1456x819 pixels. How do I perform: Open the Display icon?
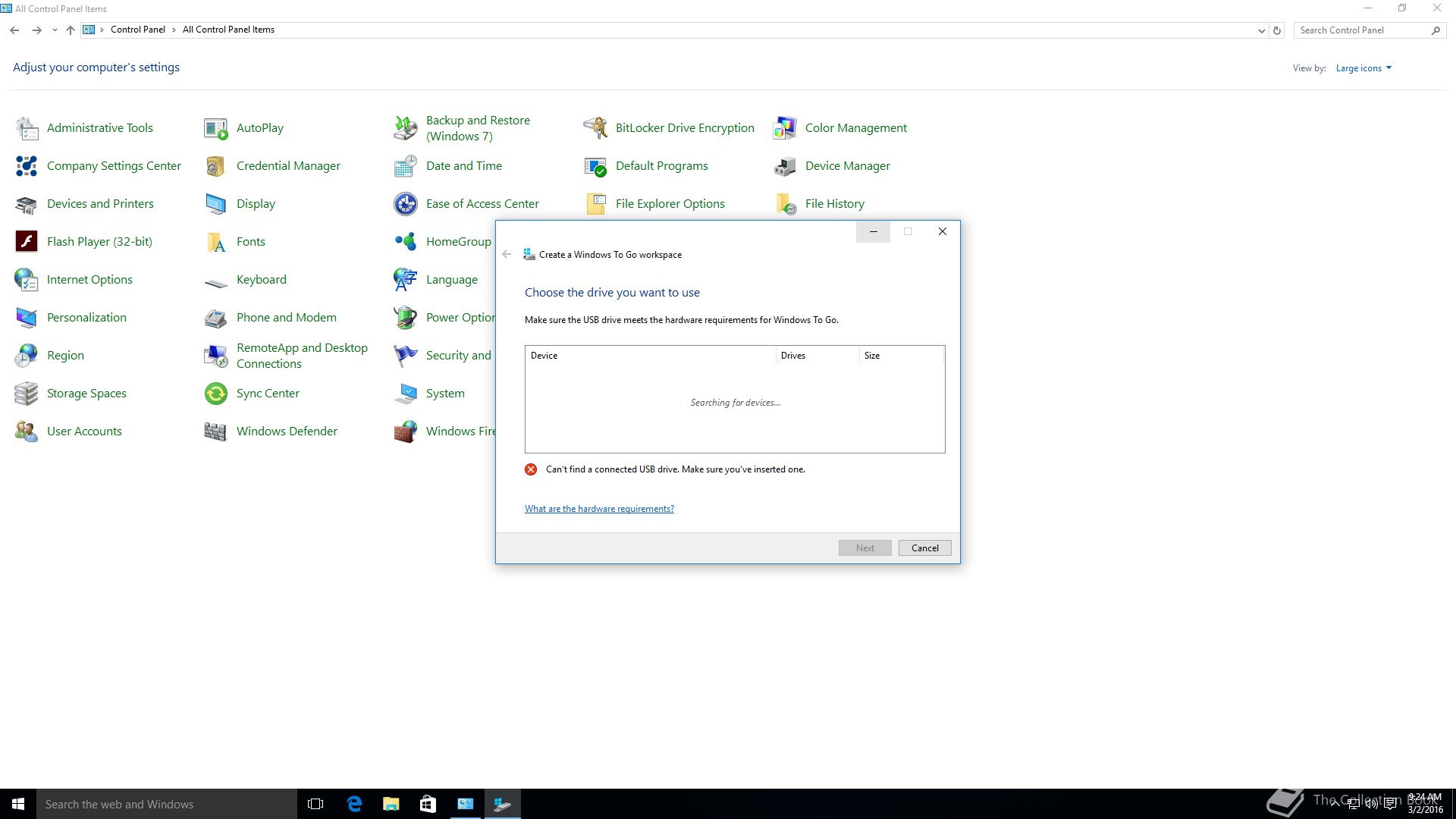coord(216,204)
